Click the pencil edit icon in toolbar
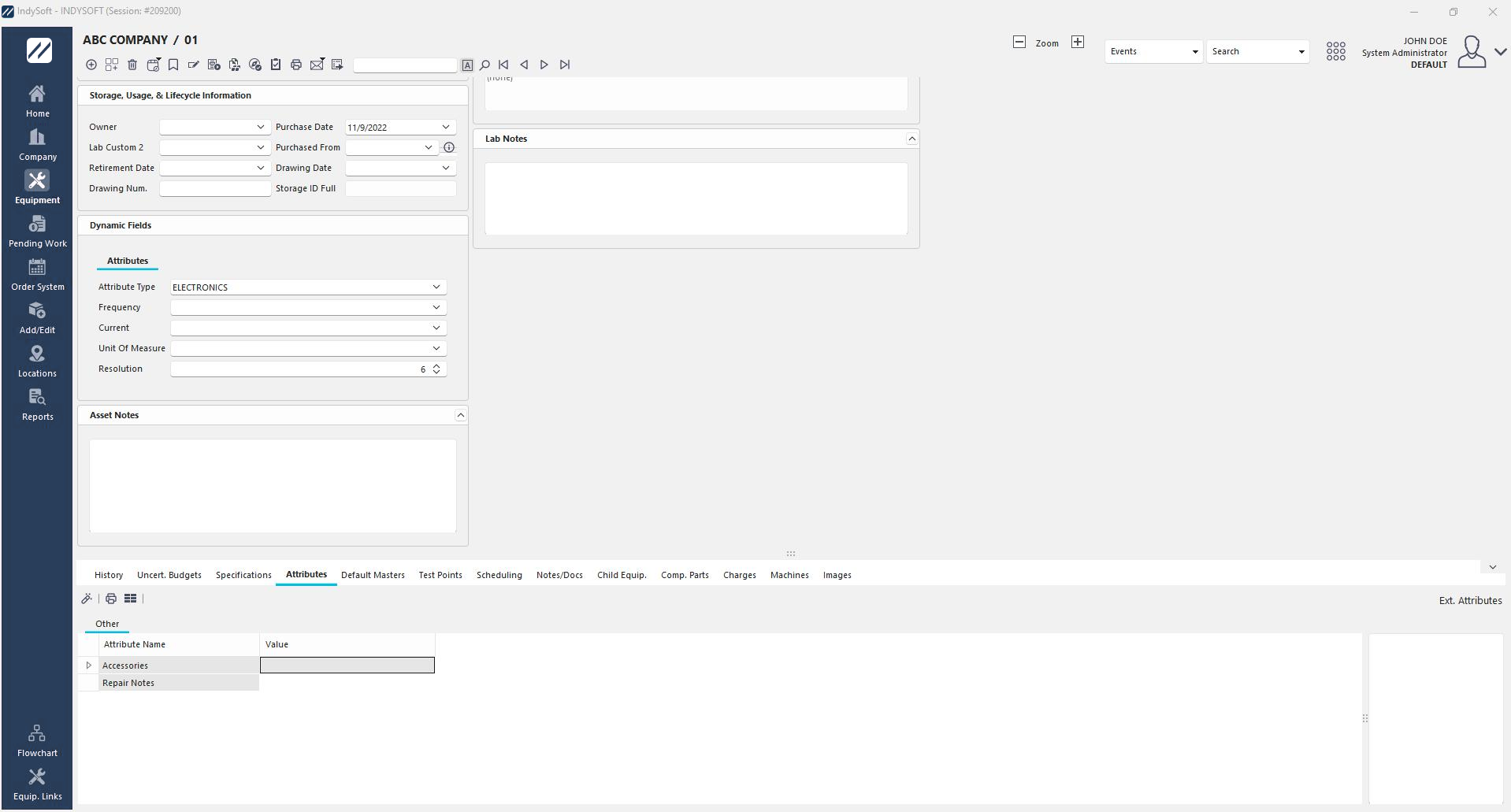1511x812 pixels. click(194, 65)
